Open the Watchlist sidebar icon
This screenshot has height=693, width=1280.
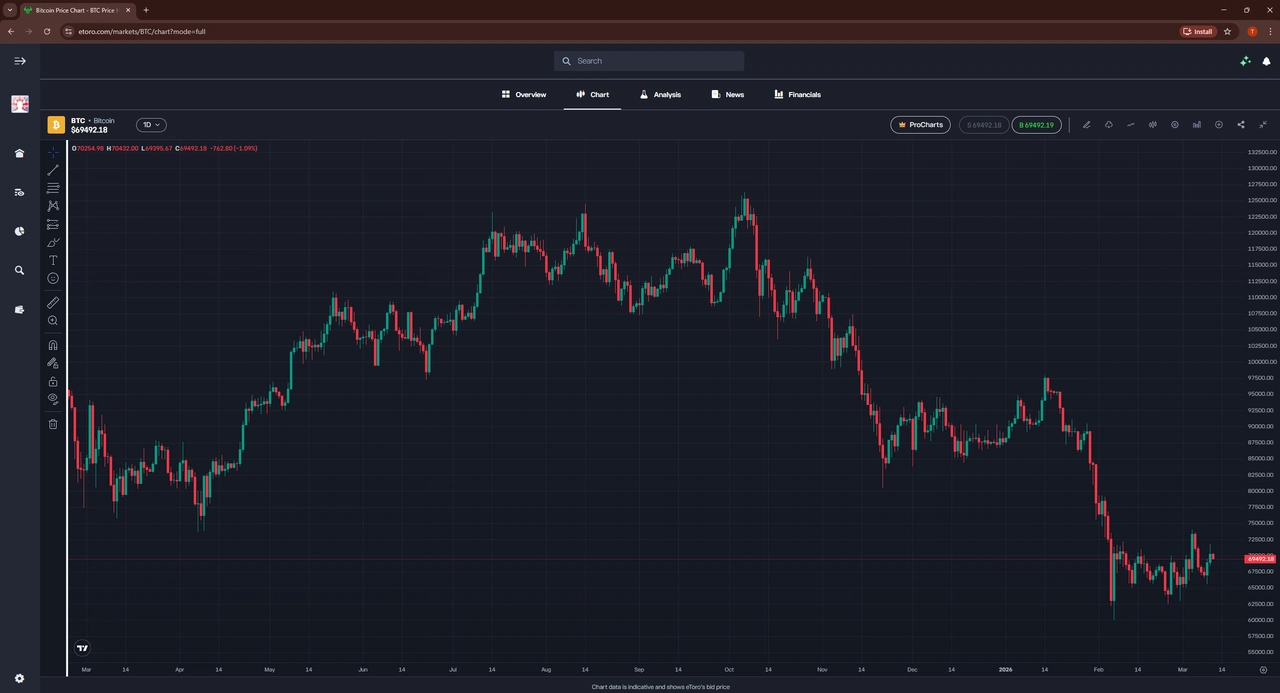[19, 192]
